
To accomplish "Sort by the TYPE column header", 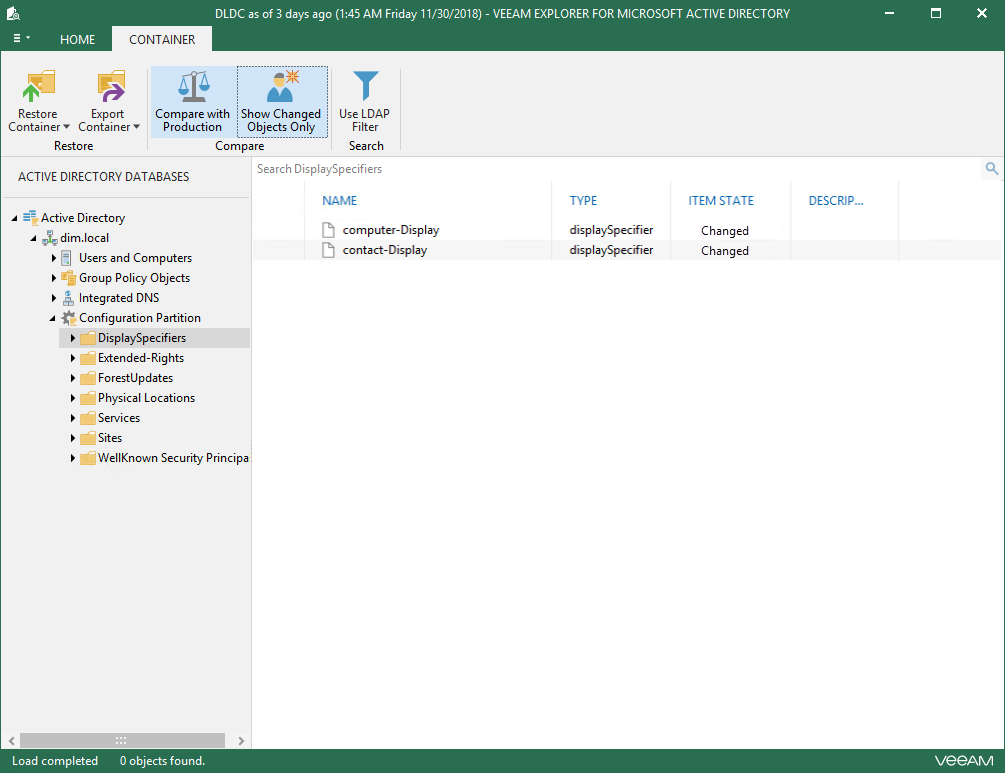I will [x=583, y=201].
